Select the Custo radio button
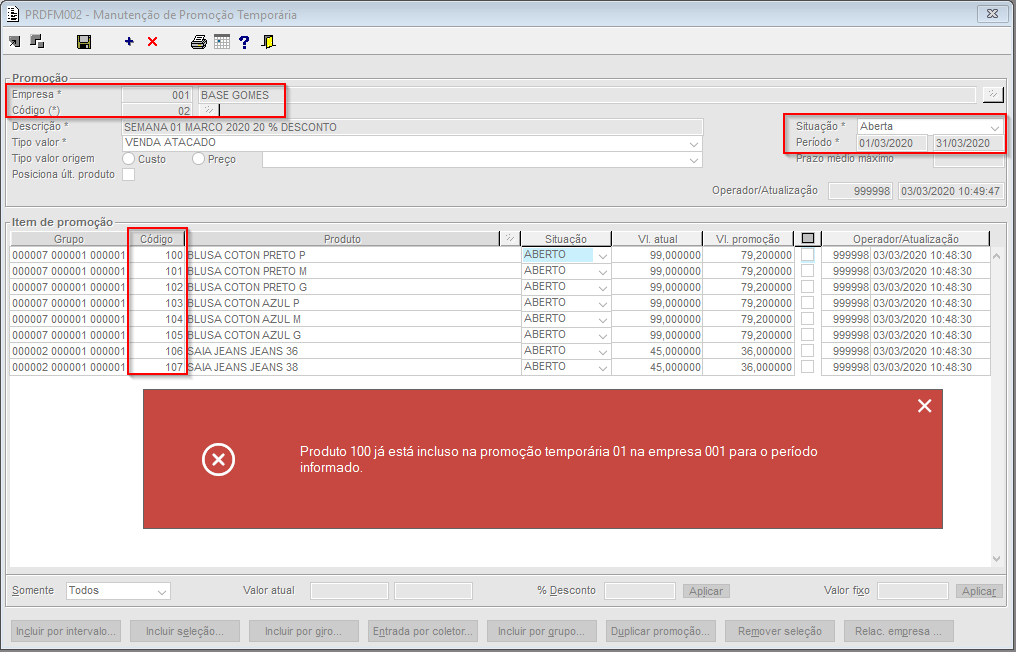The image size is (1016, 652). pyautogui.click(x=128, y=159)
